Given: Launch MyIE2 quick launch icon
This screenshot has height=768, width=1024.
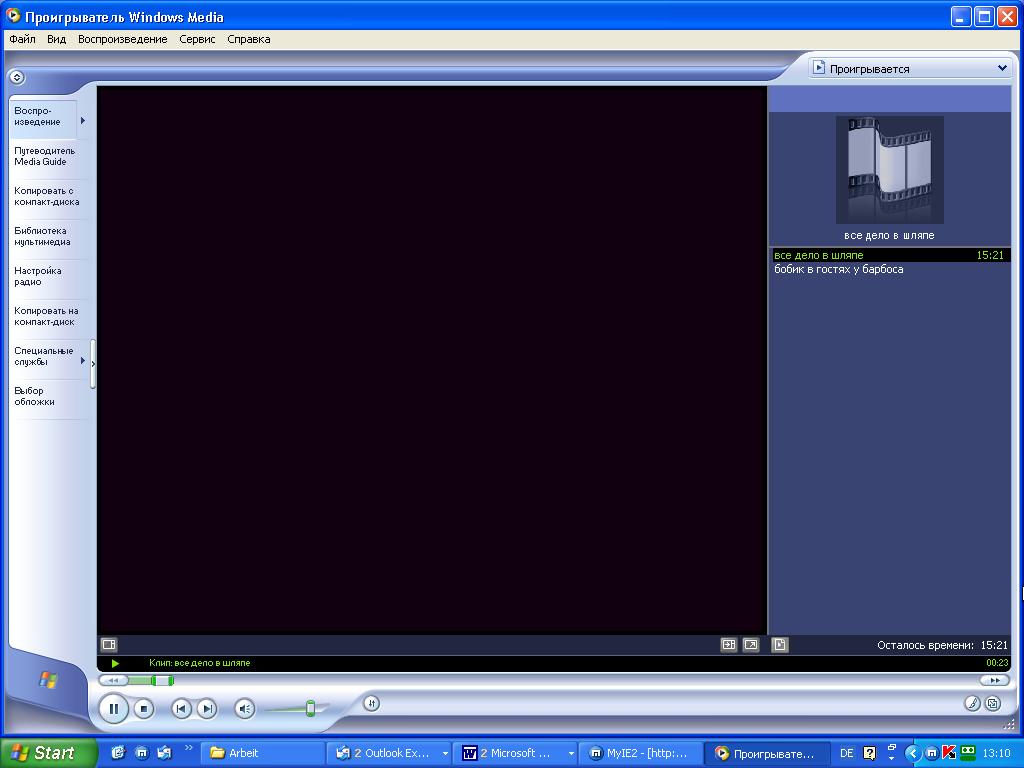Looking at the screenshot, I should 142,753.
